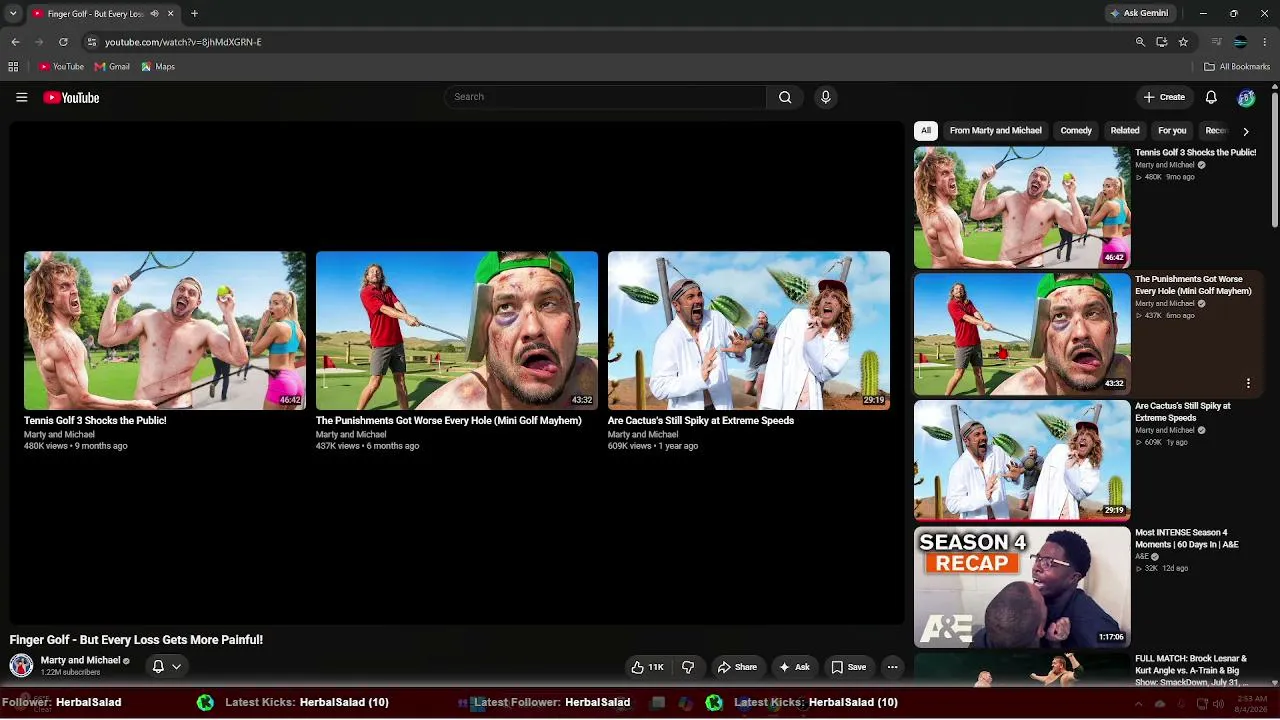Open the Marty and Michael channel avatar

pos(21,665)
